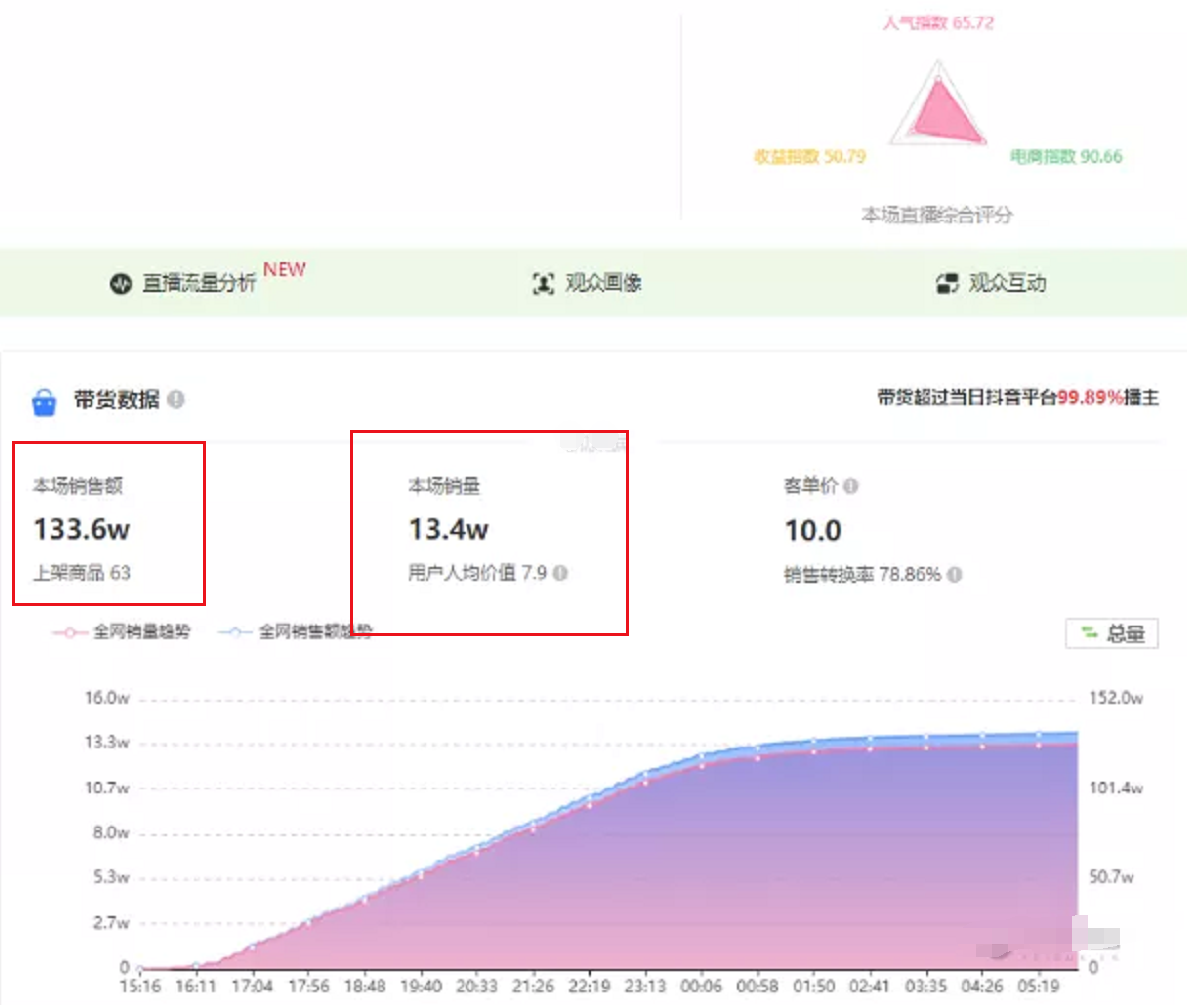Viewport: 1187px width, 1005px height.
Task: Click the audience portrait face icon
Action: tap(543, 284)
